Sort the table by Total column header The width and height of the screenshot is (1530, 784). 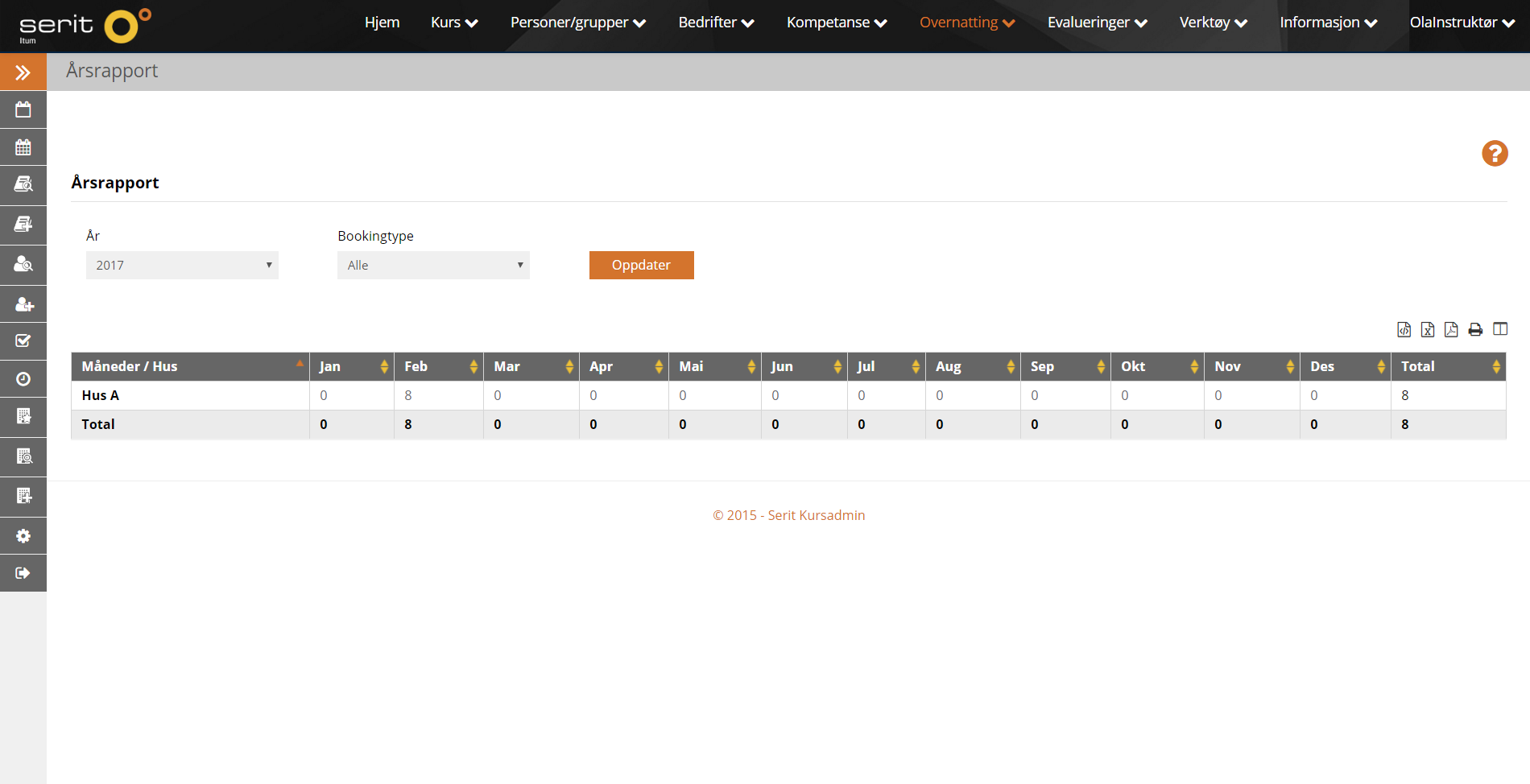coord(1449,366)
